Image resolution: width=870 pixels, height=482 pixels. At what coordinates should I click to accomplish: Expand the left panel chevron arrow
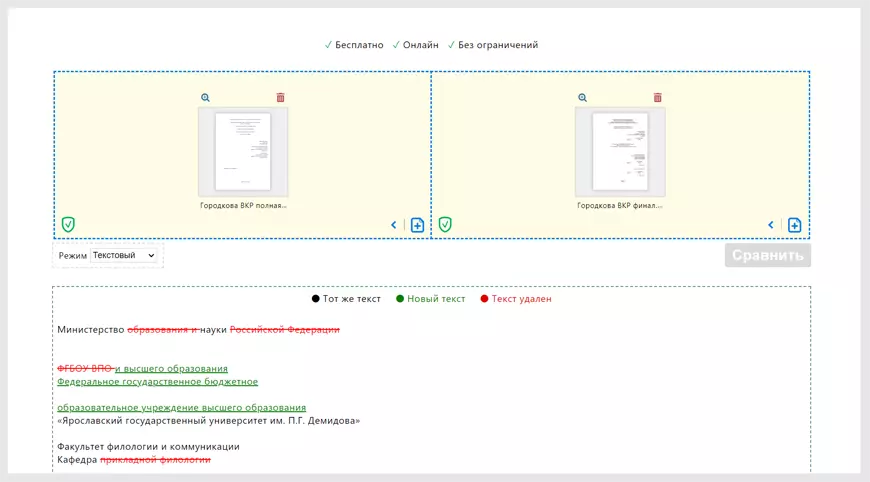point(394,225)
